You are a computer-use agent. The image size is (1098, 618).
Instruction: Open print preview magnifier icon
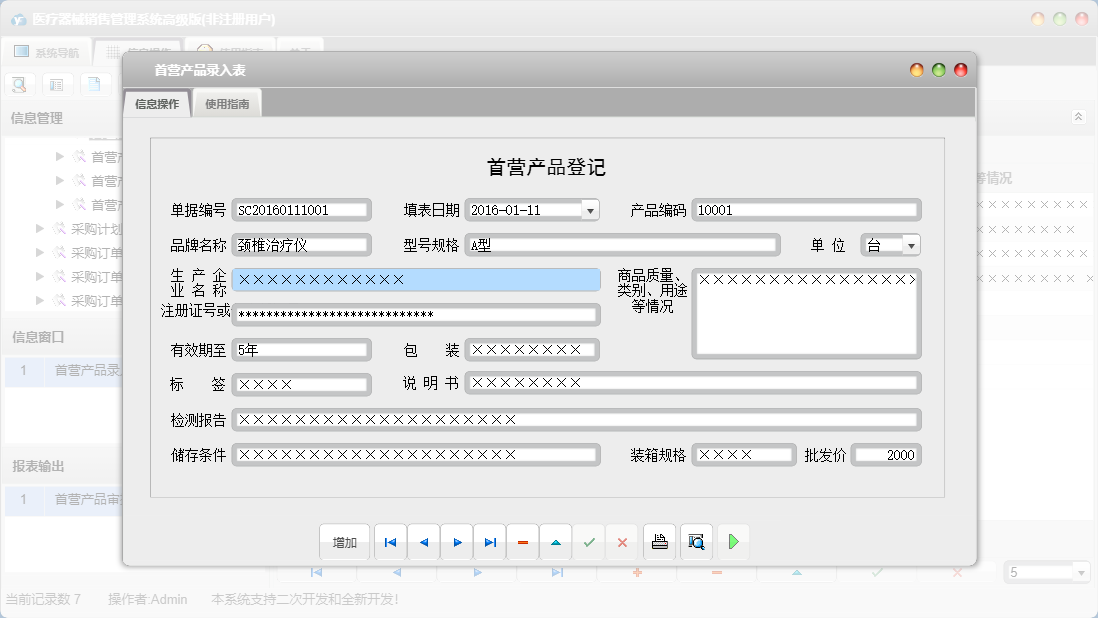pyautogui.click(x=697, y=542)
